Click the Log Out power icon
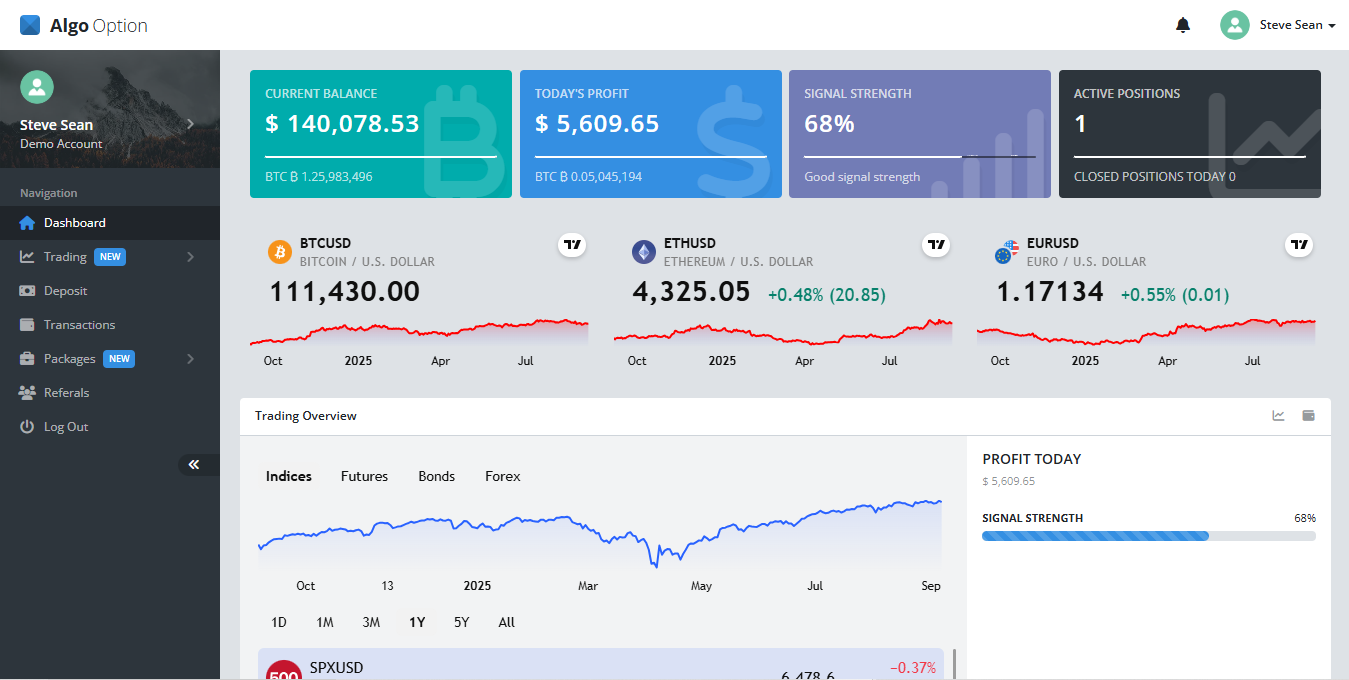Image resolution: width=1349 pixels, height=680 pixels. [x=25, y=426]
